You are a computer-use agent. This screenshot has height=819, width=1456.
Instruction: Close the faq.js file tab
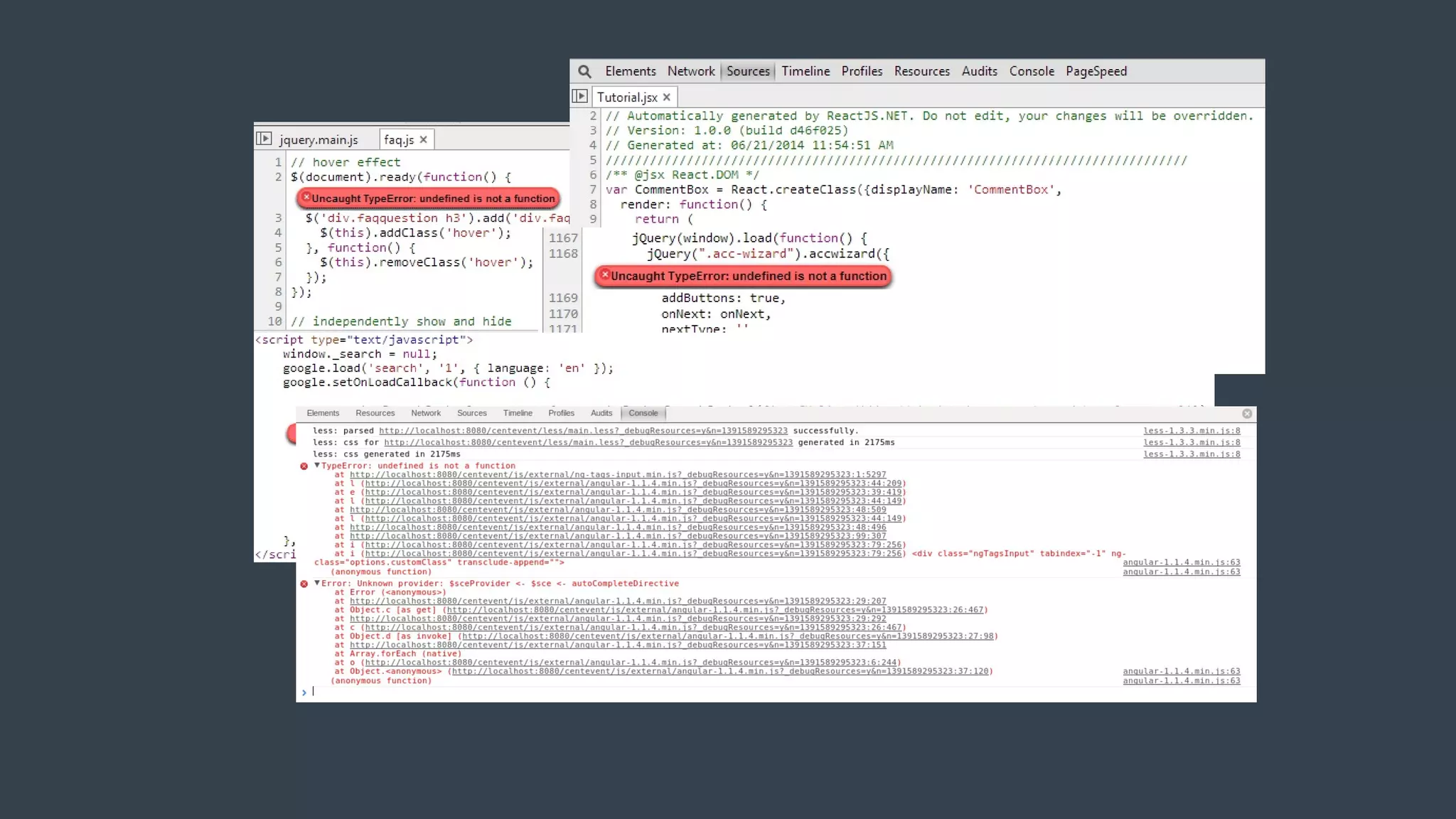click(x=423, y=139)
